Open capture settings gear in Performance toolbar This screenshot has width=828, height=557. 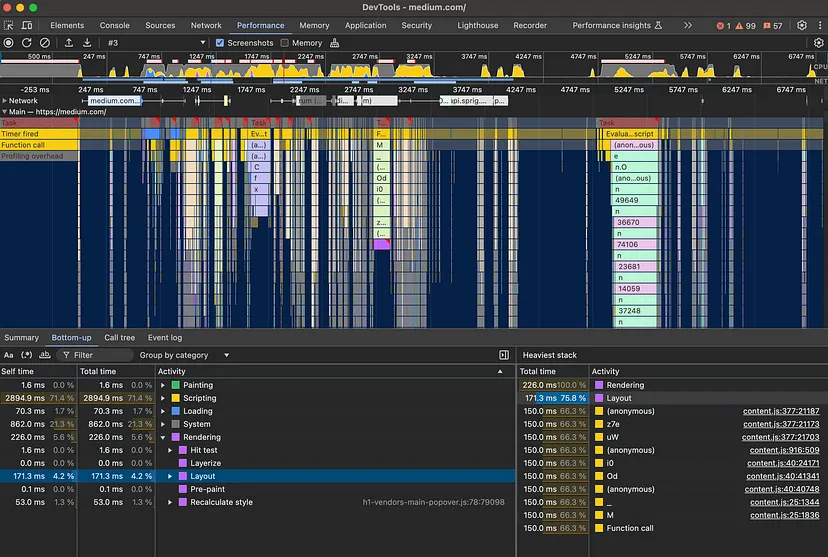(819, 43)
